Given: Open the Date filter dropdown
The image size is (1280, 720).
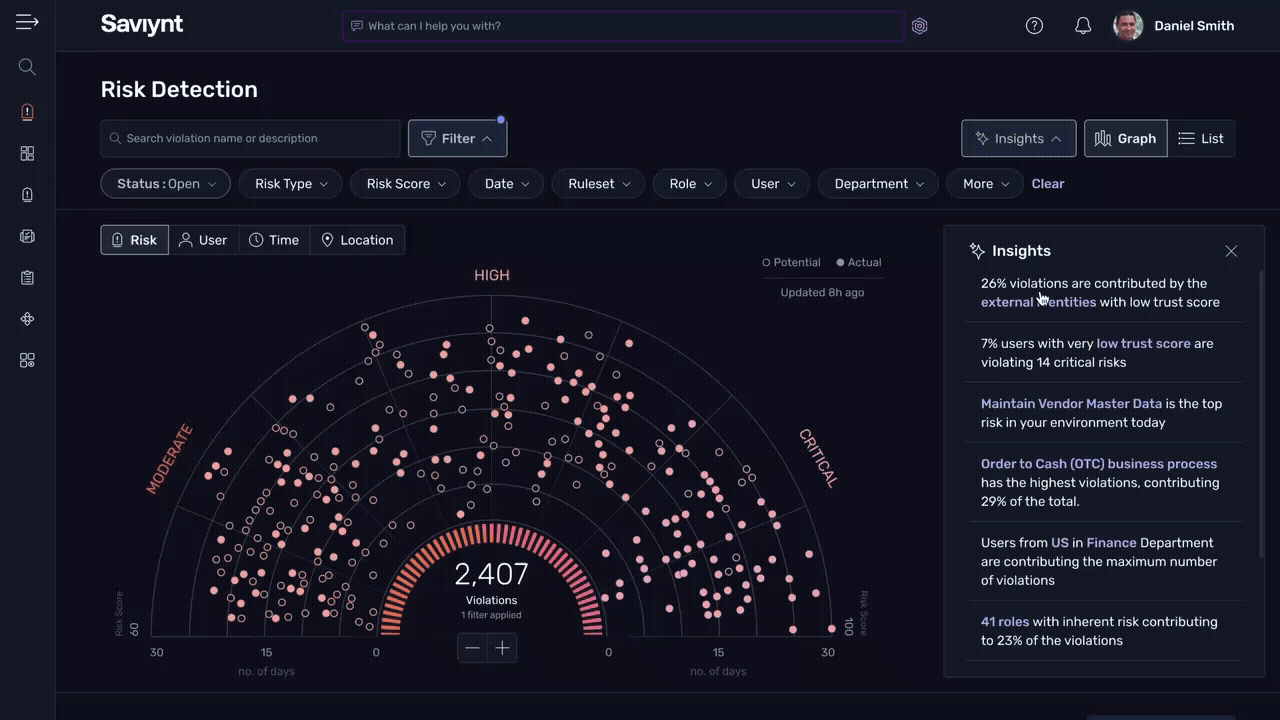Looking at the screenshot, I should [x=507, y=184].
